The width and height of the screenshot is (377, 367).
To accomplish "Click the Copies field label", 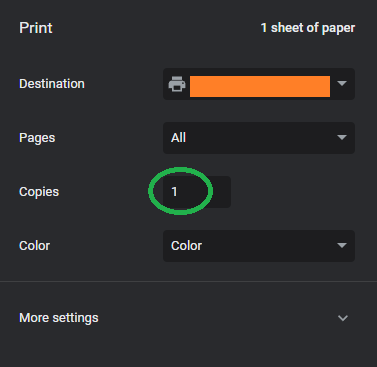I will 39,192.
